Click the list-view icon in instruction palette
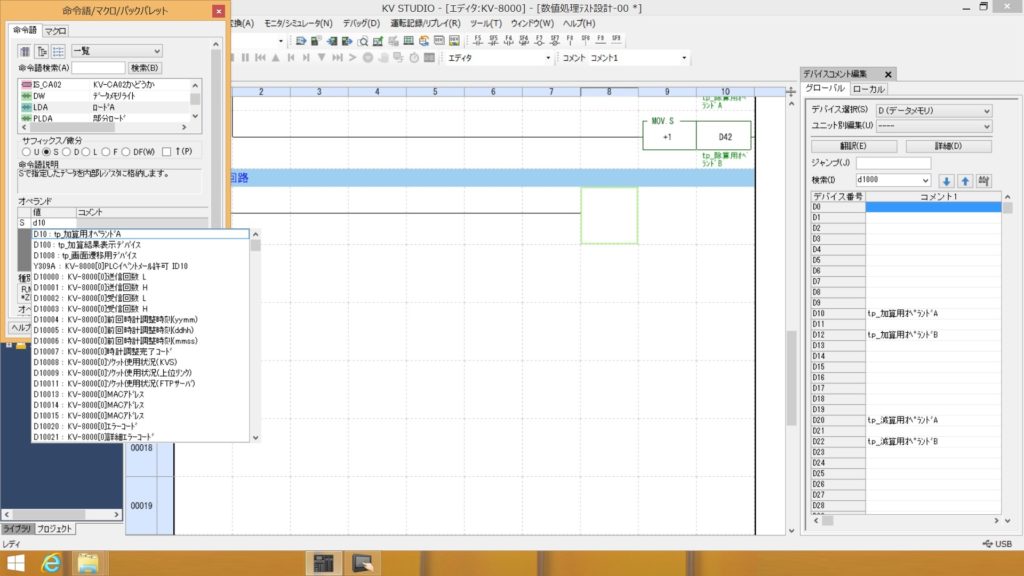Image resolution: width=1024 pixels, height=576 pixels. [58, 51]
